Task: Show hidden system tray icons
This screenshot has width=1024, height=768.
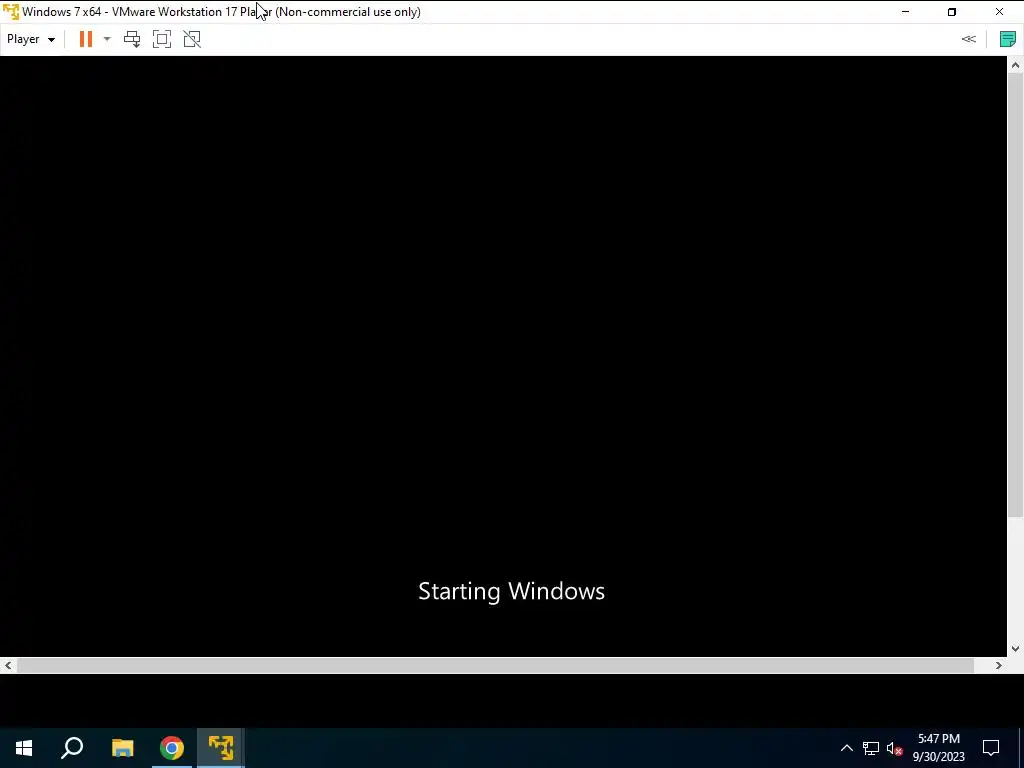Action: coord(847,748)
